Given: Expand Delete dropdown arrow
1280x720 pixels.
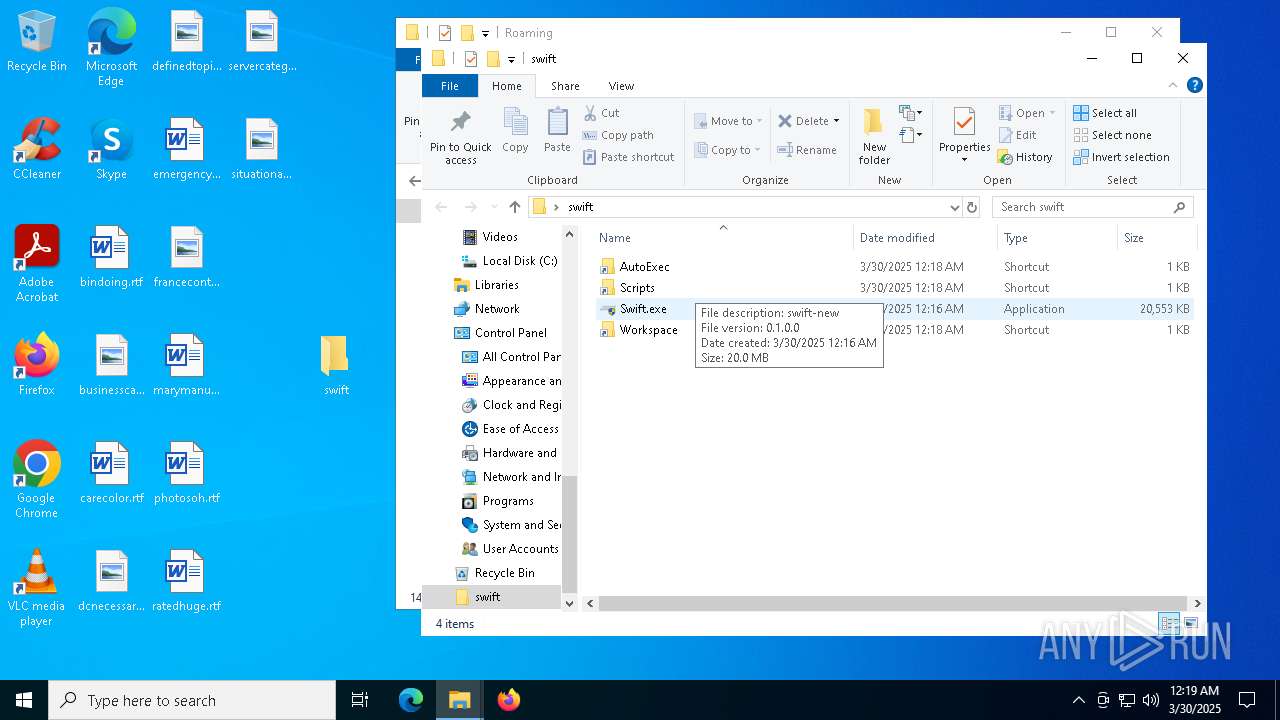Looking at the screenshot, I should click(x=836, y=121).
